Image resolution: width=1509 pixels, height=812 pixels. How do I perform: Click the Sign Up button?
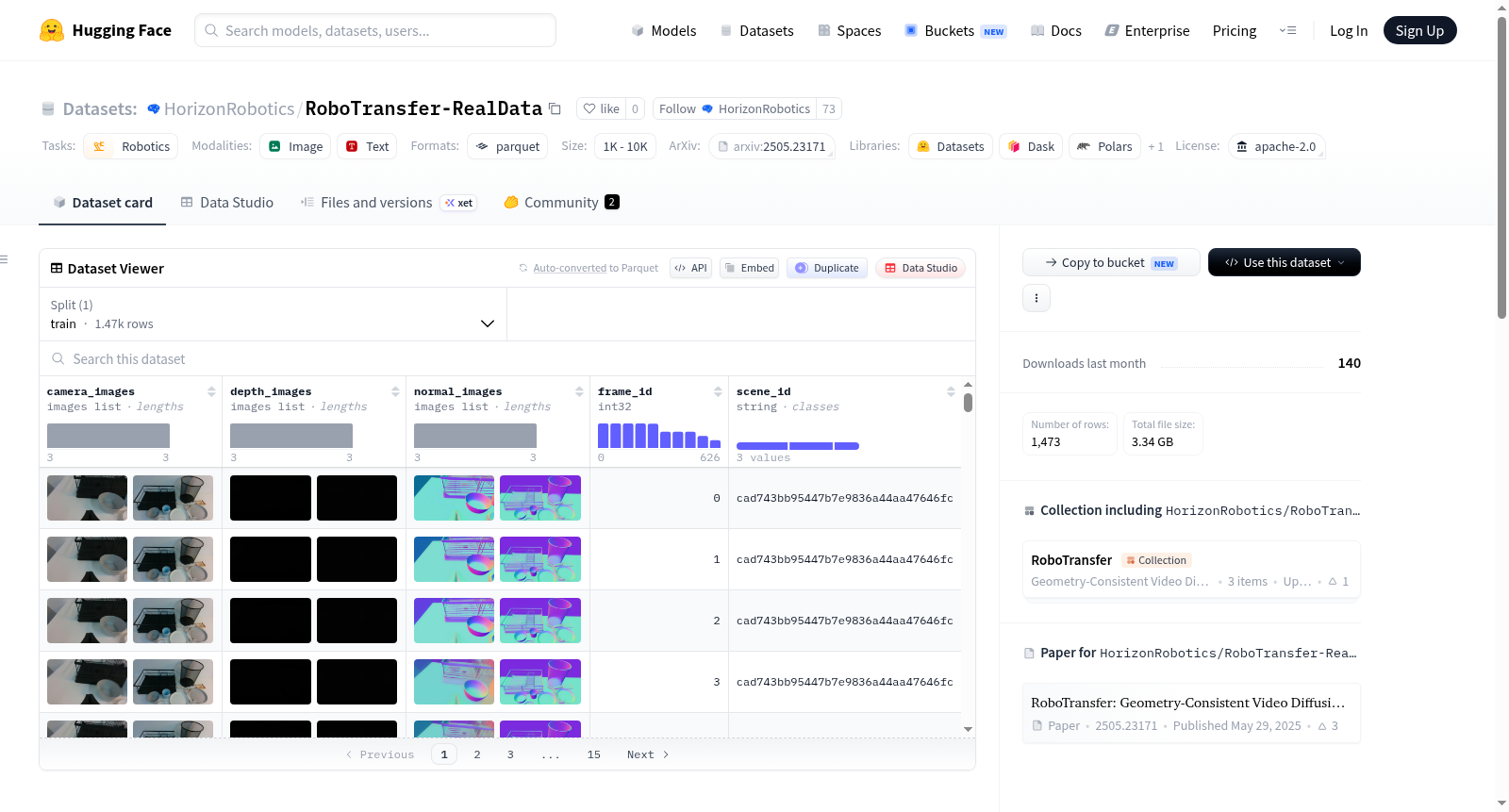(1419, 30)
